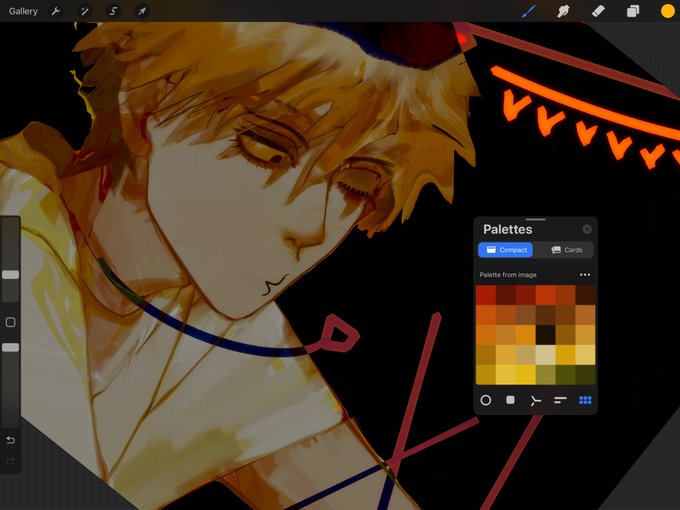This screenshot has width=680, height=510.
Task: Tap the square Modify button in sidebar
Action: pos(10,322)
